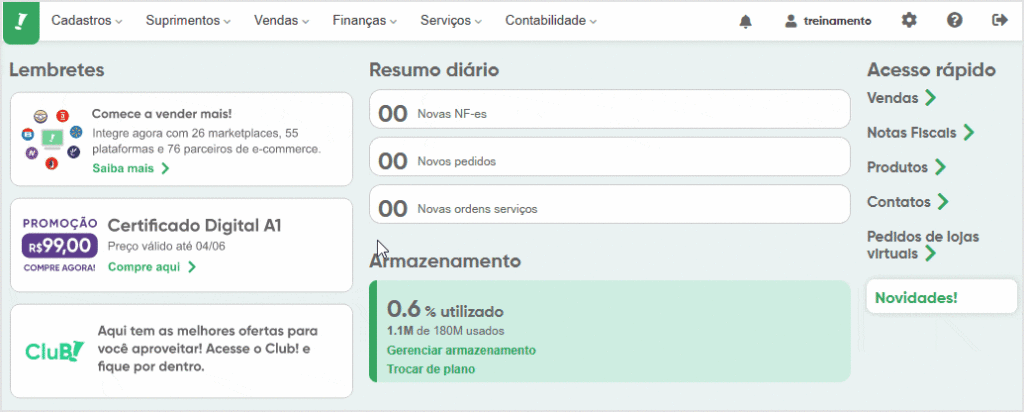Image resolution: width=1024 pixels, height=412 pixels.
Task: Click the user profile icon for treinamento
Action: (791, 21)
